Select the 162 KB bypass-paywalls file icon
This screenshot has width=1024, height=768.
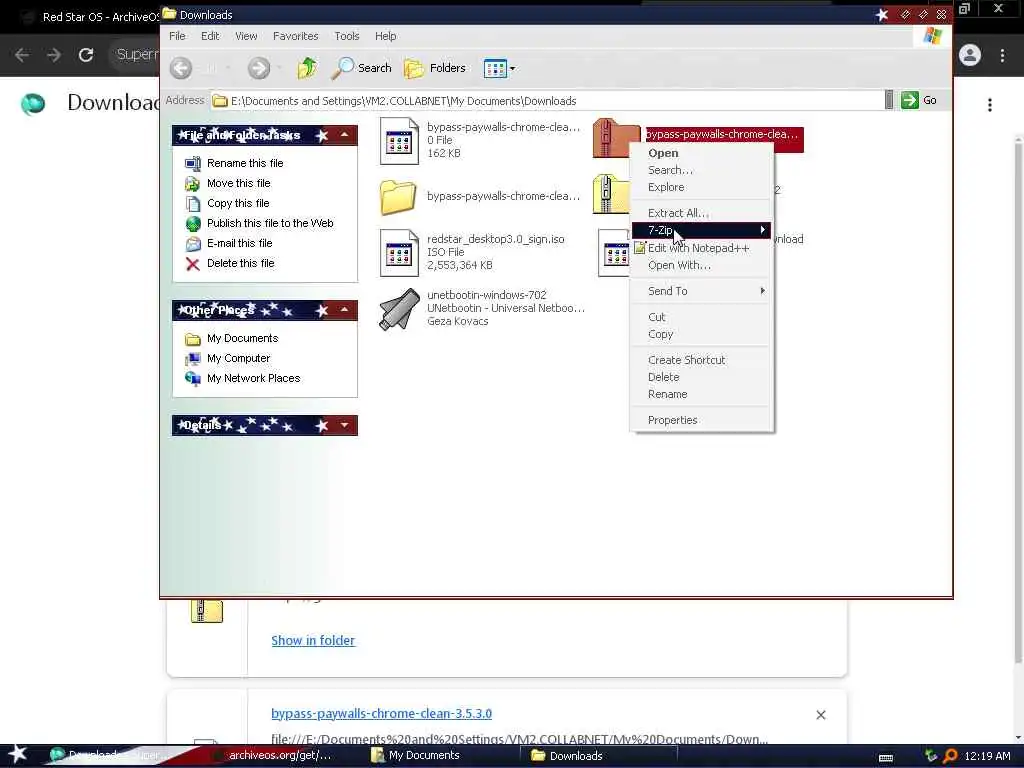point(399,141)
